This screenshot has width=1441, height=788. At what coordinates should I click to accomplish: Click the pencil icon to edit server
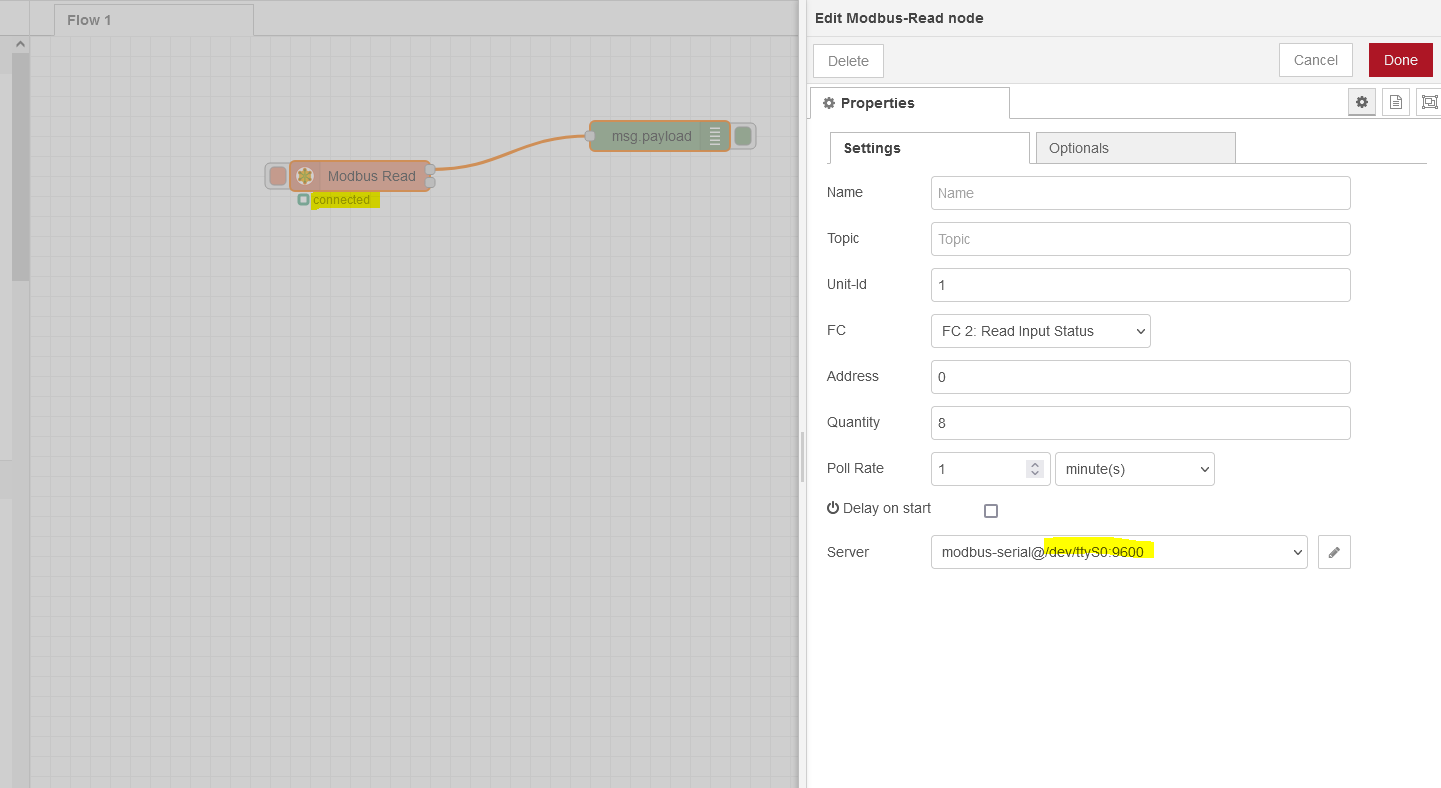(x=1334, y=552)
